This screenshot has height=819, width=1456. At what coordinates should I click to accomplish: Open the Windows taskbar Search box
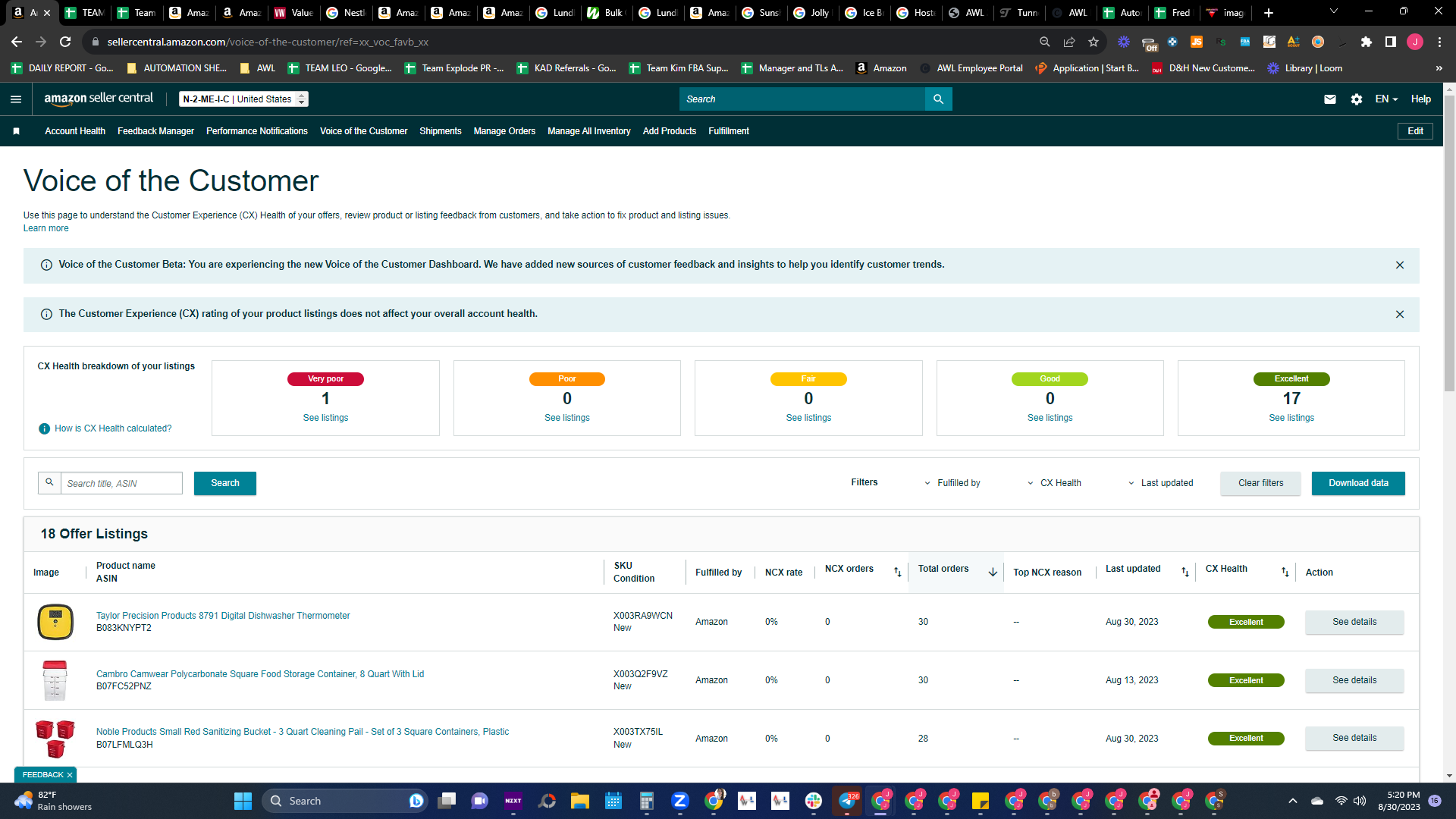coord(345,801)
